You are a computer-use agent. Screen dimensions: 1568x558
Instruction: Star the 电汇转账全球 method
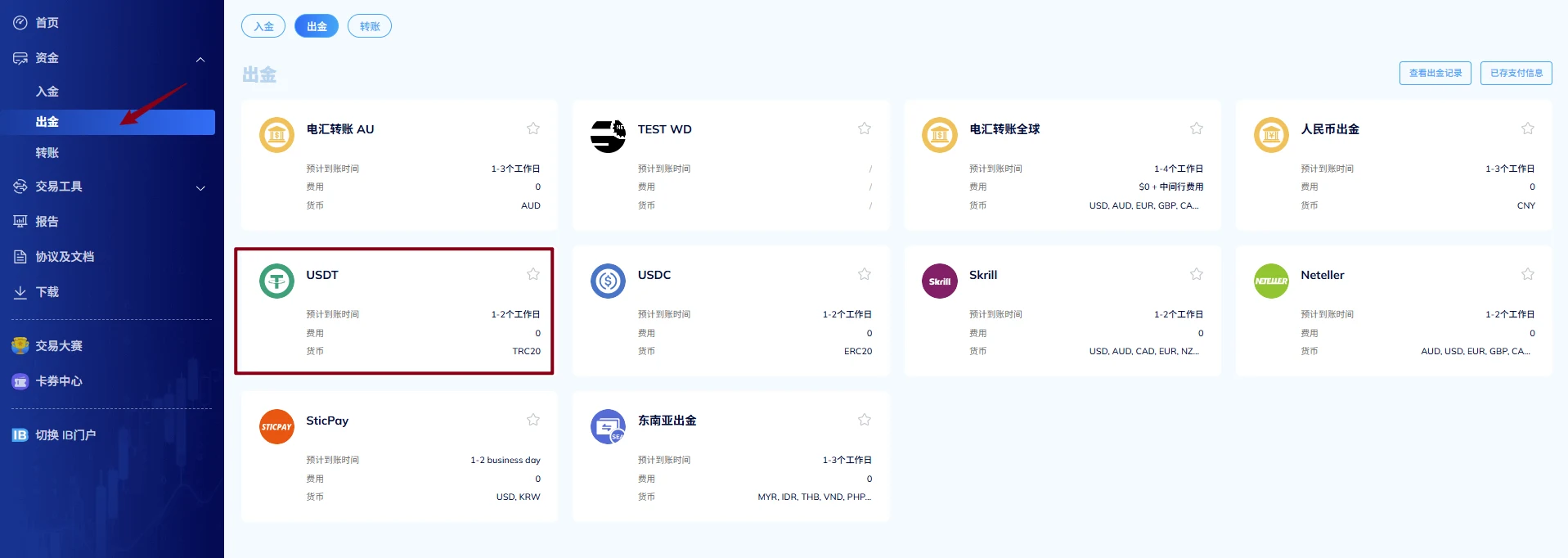(x=1197, y=128)
